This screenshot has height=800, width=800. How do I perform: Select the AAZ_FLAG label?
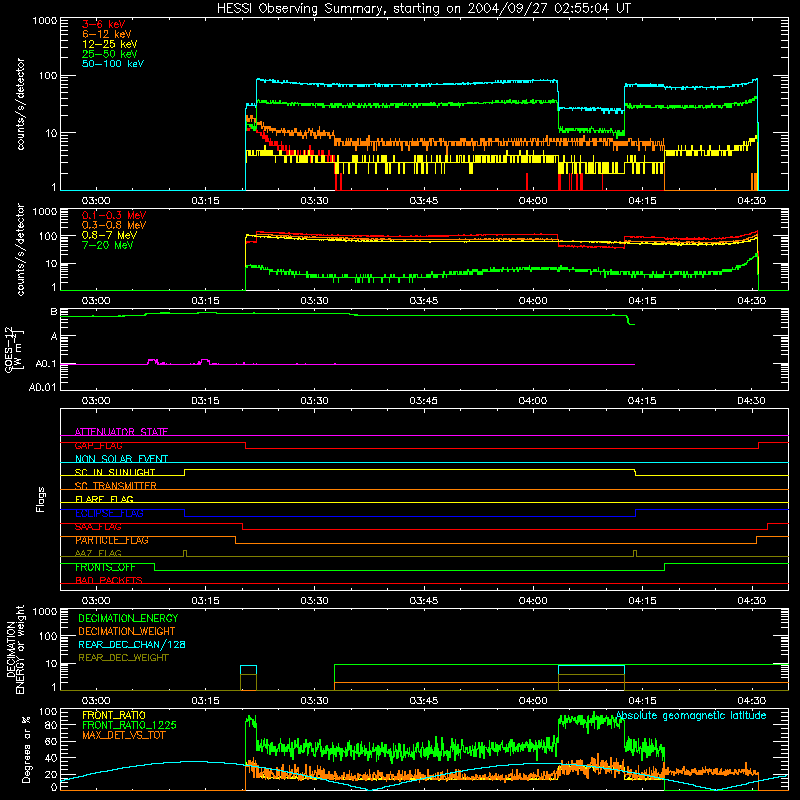click(x=98, y=553)
